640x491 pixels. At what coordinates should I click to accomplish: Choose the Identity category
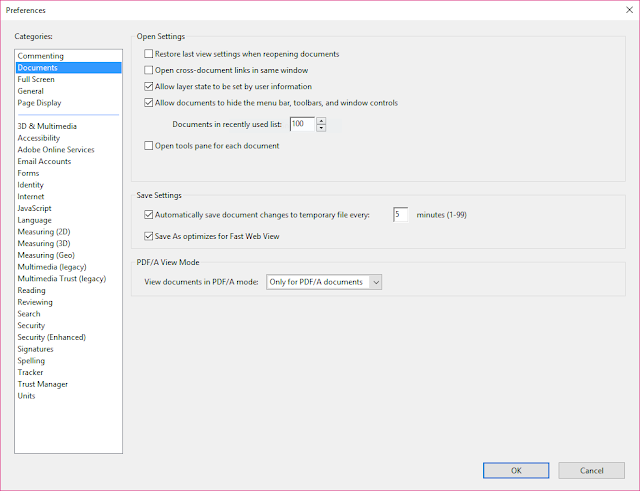[68, 185]
